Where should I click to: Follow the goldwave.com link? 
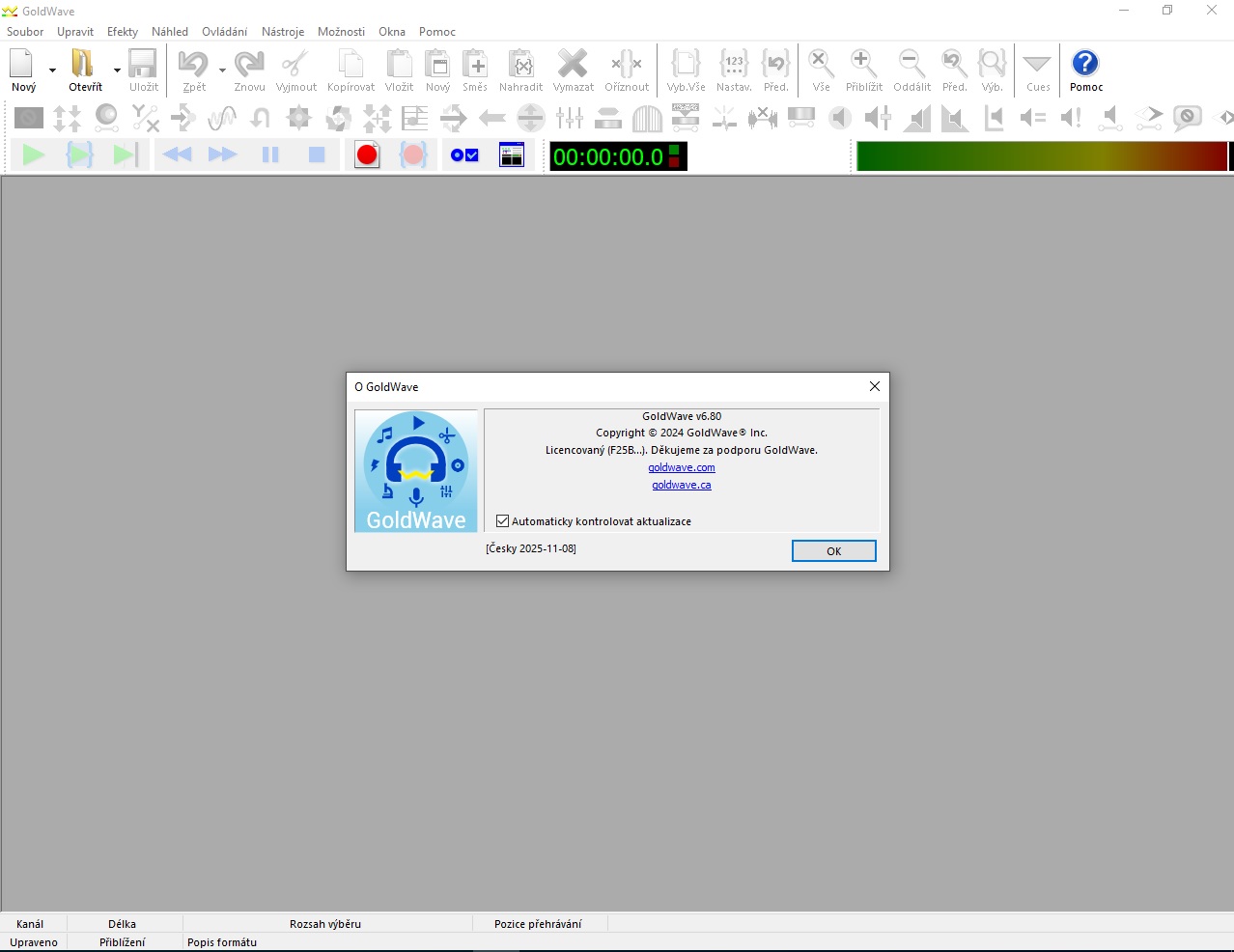(x=681, y=467)
